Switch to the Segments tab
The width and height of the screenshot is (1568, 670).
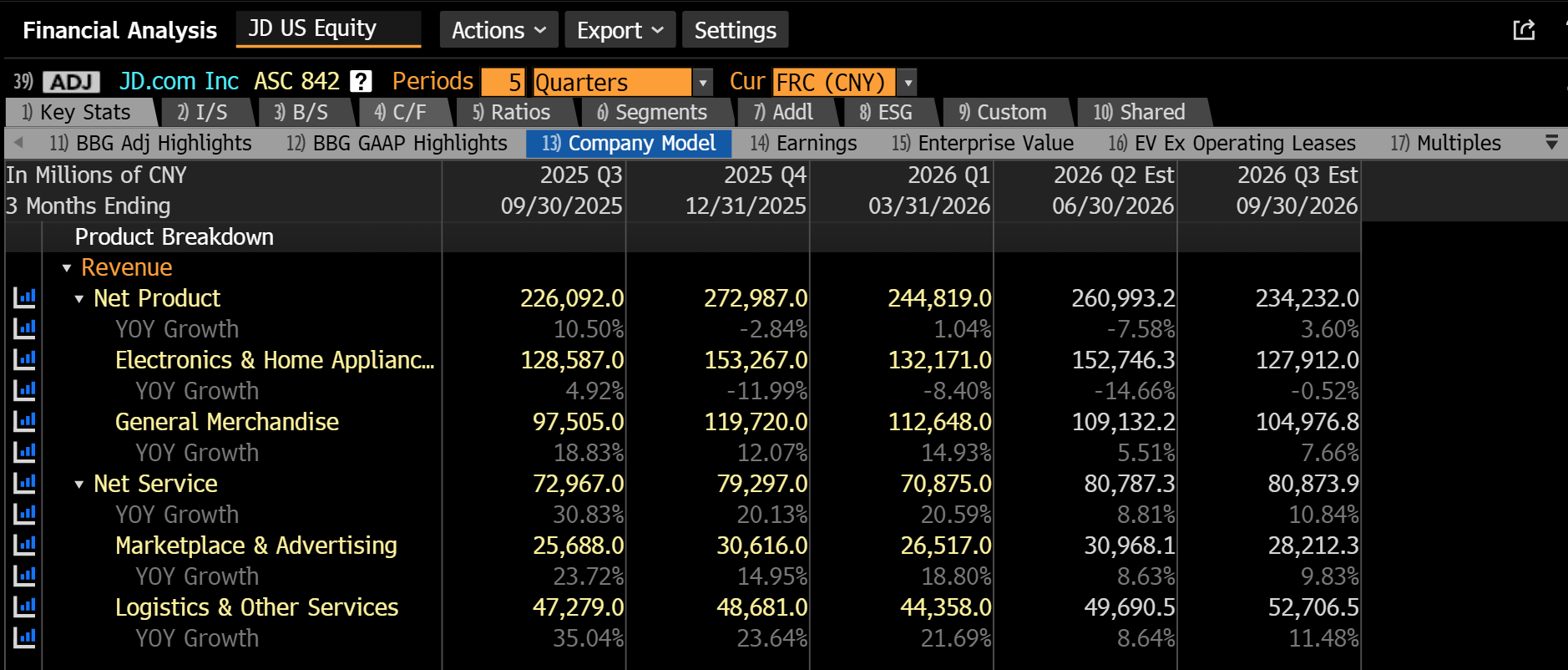pyautogui.click(x=652, y=112)
